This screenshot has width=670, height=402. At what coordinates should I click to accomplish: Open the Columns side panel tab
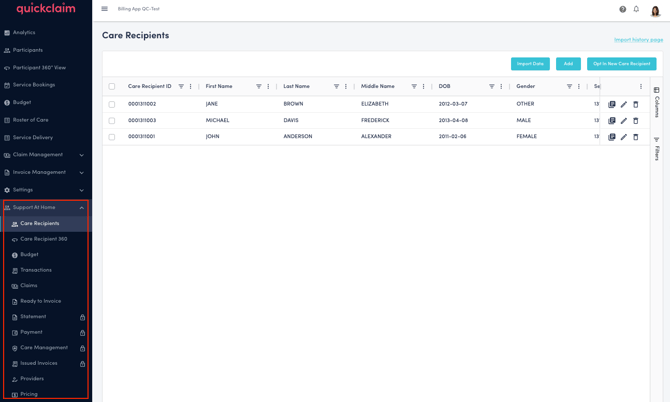coord(657,104)
